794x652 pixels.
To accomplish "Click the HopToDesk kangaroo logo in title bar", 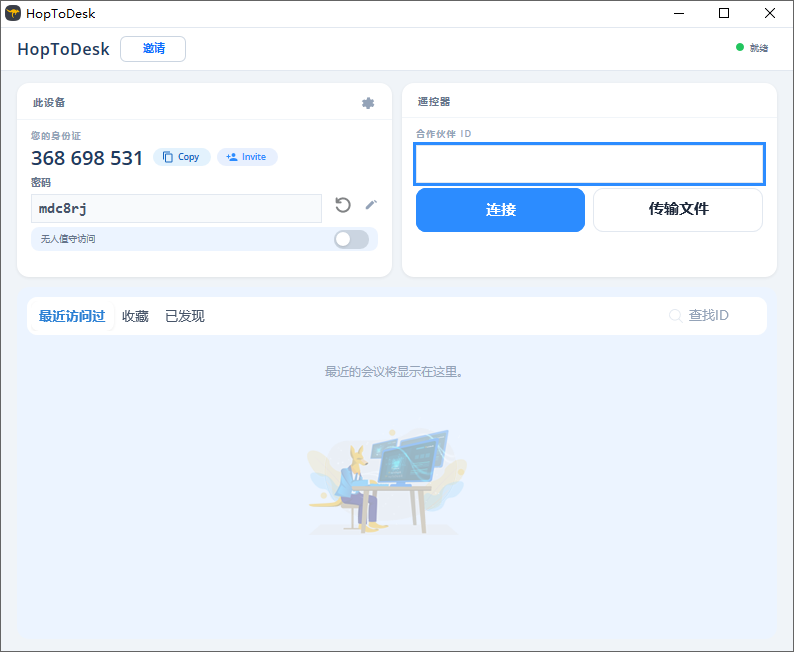I will coord(13,13).
